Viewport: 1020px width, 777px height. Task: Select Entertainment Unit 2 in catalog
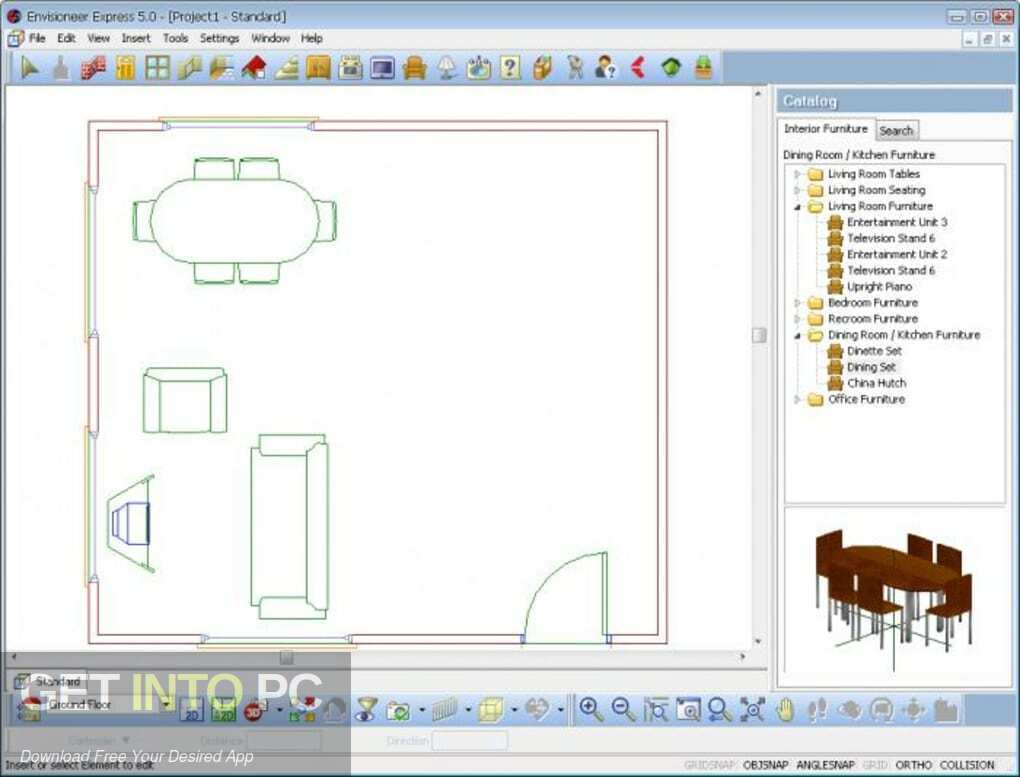click(896, 254)
